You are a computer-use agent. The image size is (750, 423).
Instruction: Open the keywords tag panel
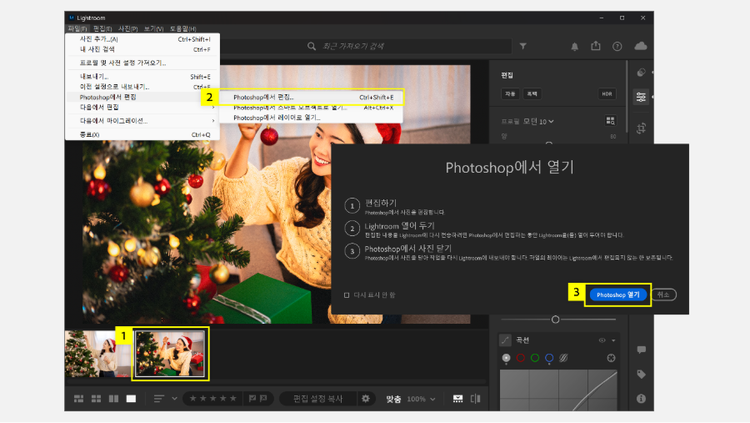tap(641, 374)
